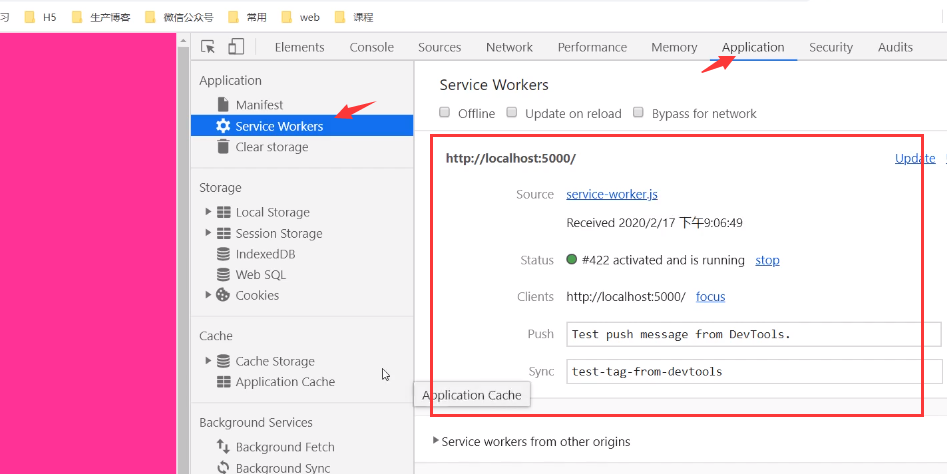Image resolution: width=947 pixels, height=474 pixels.
Task: Open the 常用 bookmark folder
Action: click(248, 18)
